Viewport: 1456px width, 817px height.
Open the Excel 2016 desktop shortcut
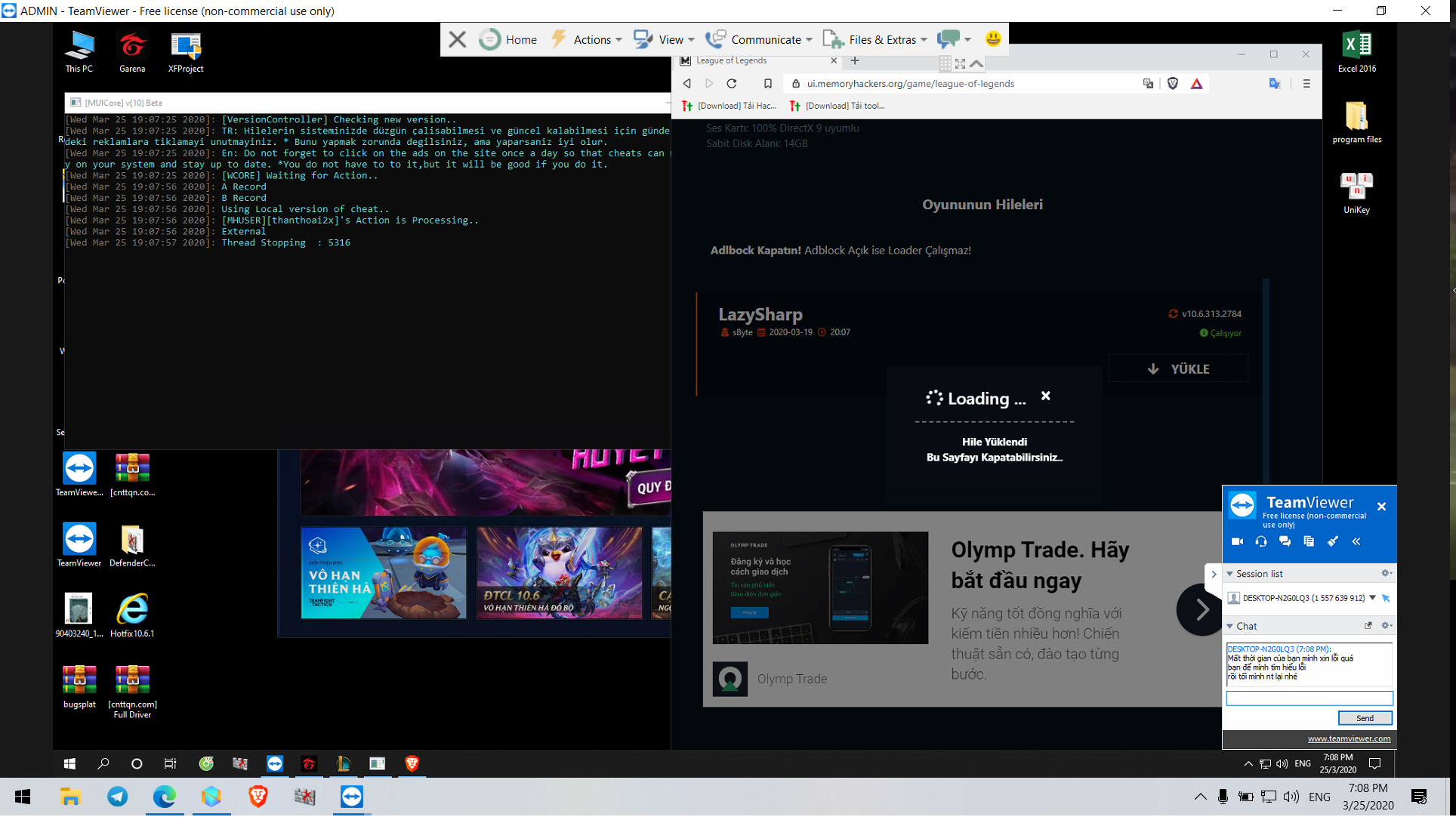point(1356,51)
